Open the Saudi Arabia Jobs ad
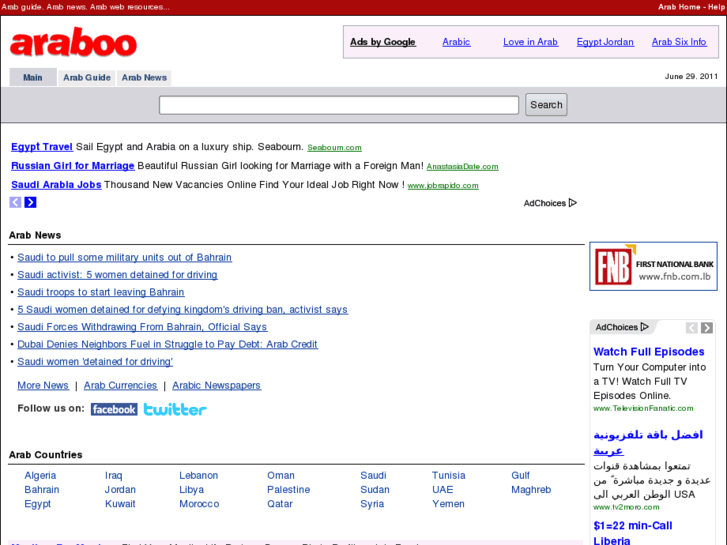 click(x=56, y=185)
